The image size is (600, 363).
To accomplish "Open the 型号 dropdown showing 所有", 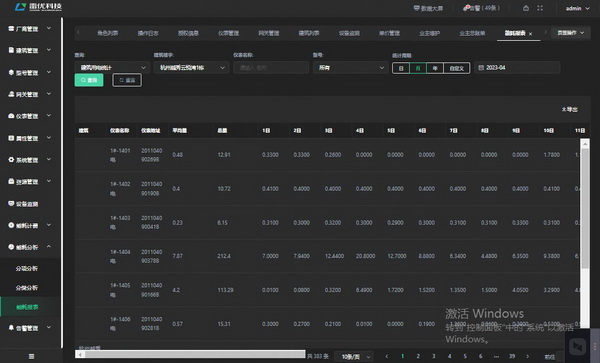I will pos(350,68).
